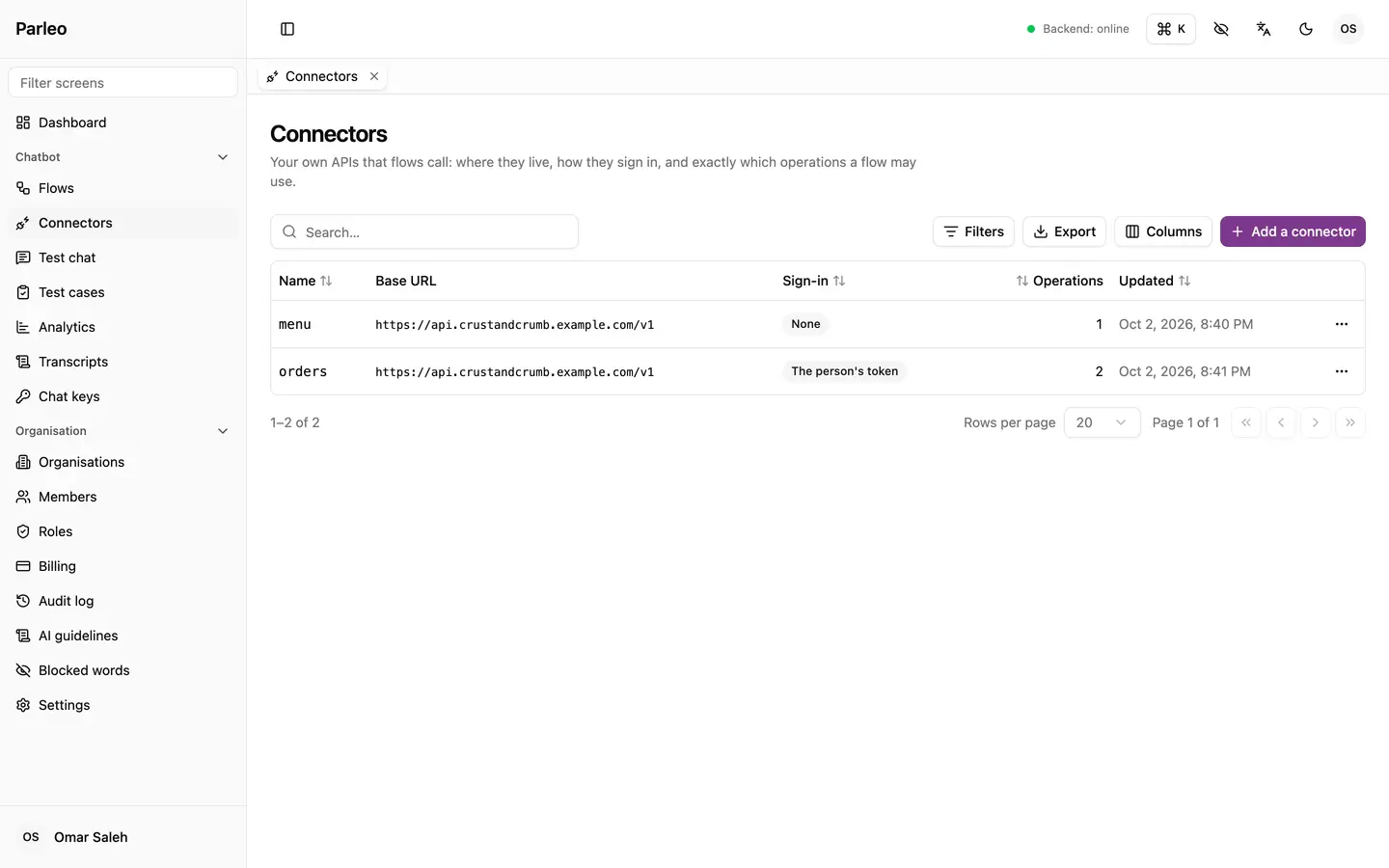Open Members page
This screenshot has width=1389, height=868.
point(123,497)
